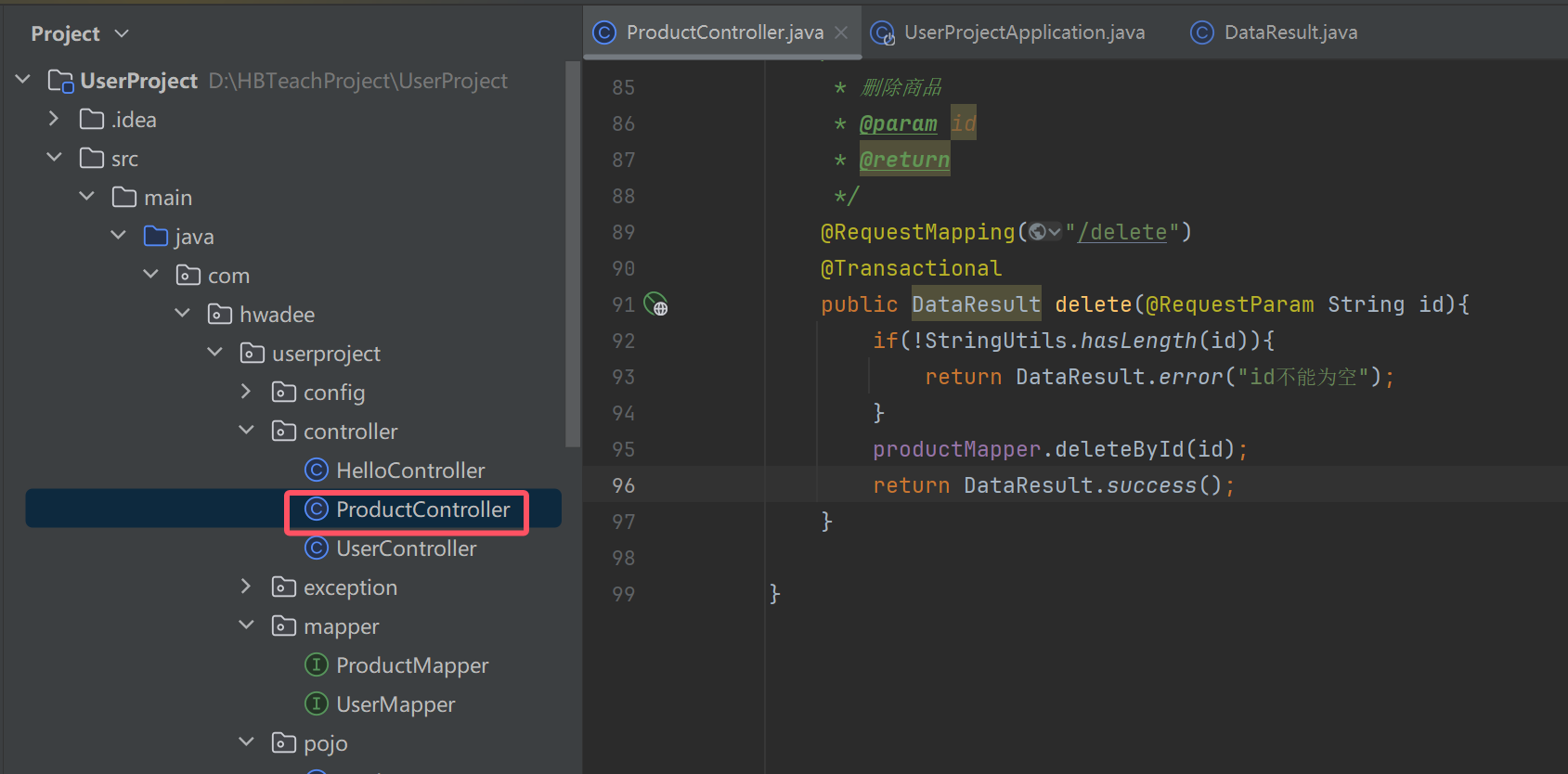Click the URL globe icon in RequestMapping
The width and height of the screenshot is (1568, 774).
(x=1038, y=232)
